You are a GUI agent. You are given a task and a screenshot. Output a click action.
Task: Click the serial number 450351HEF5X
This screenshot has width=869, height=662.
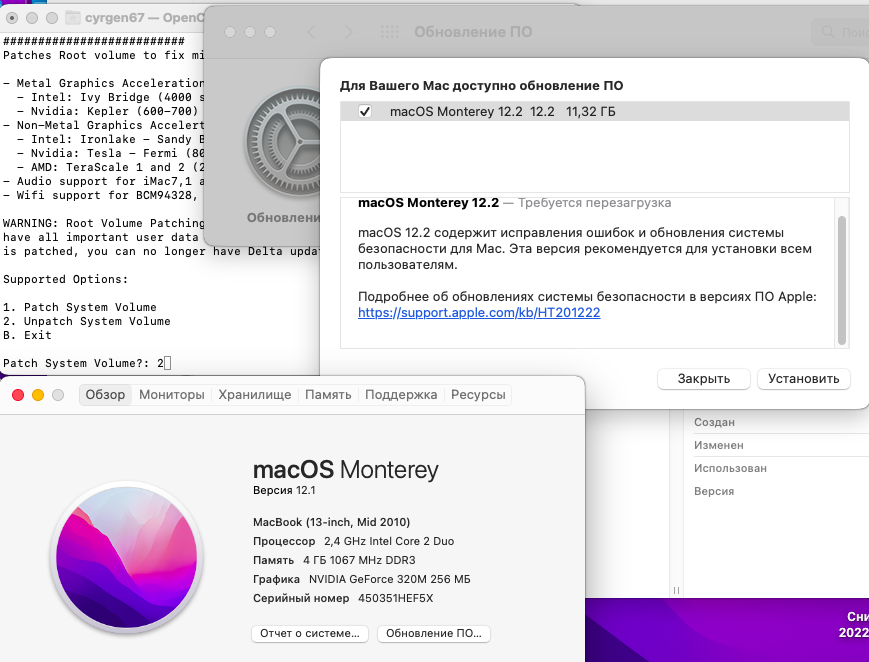click(396, 598)
